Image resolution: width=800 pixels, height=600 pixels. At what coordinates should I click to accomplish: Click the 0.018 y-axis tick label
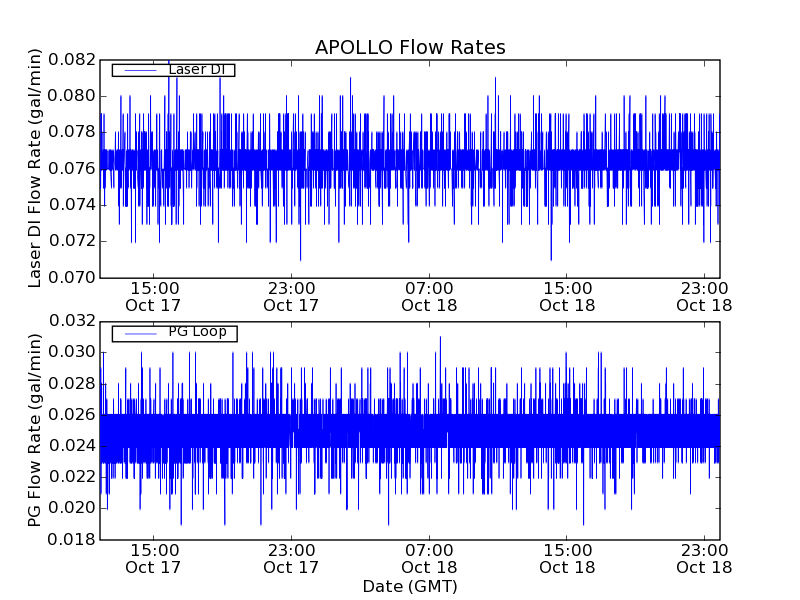[72, 539]
